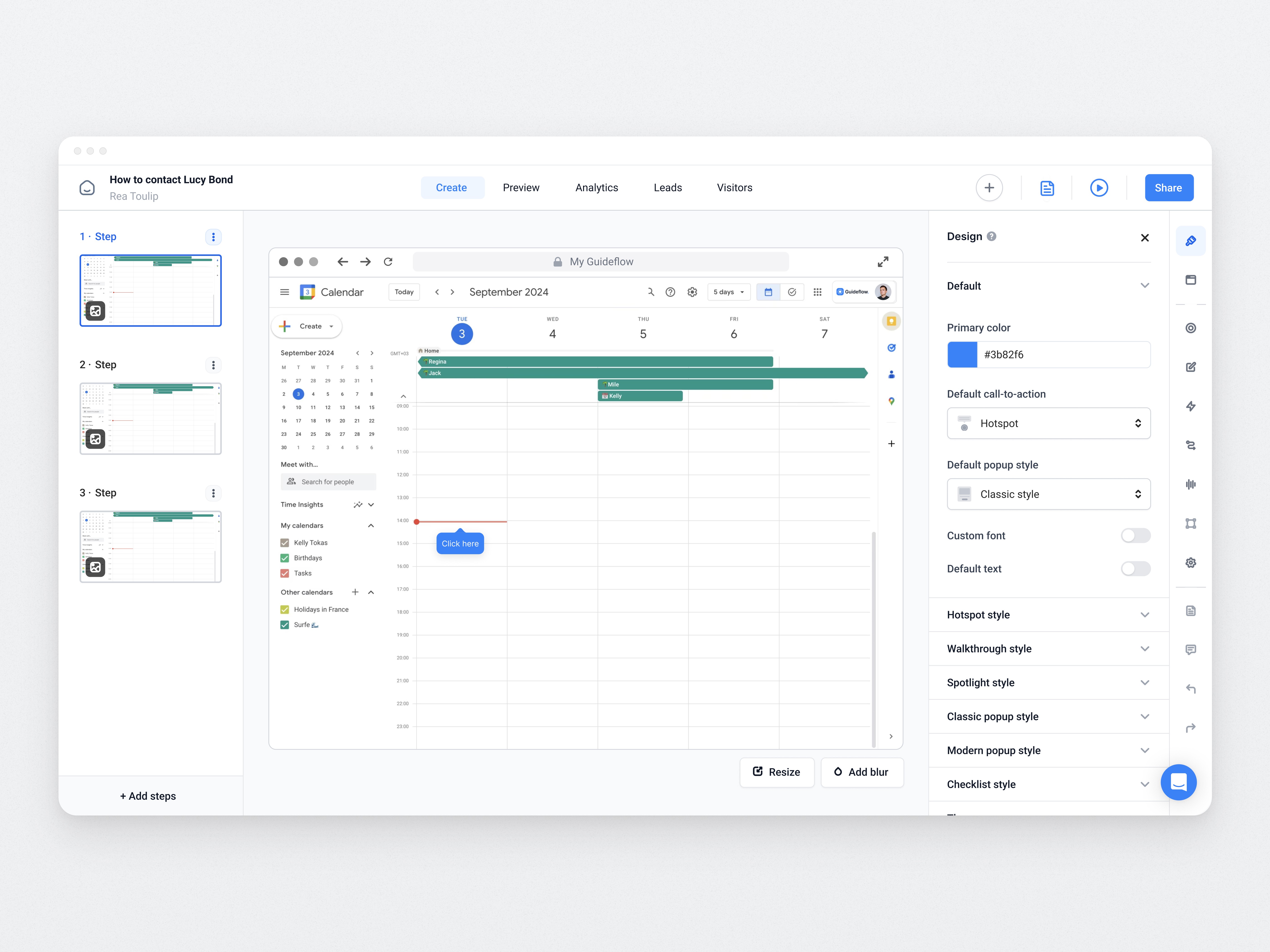Open the Leads tab
The image size is (1270, 952).
(668, 188)
